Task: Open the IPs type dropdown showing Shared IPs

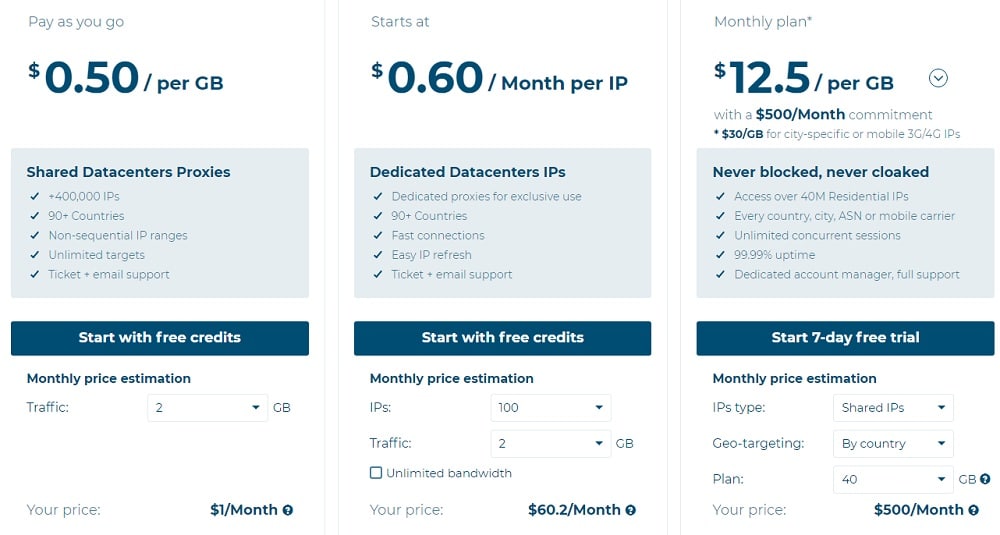Action: click(893, 407)
